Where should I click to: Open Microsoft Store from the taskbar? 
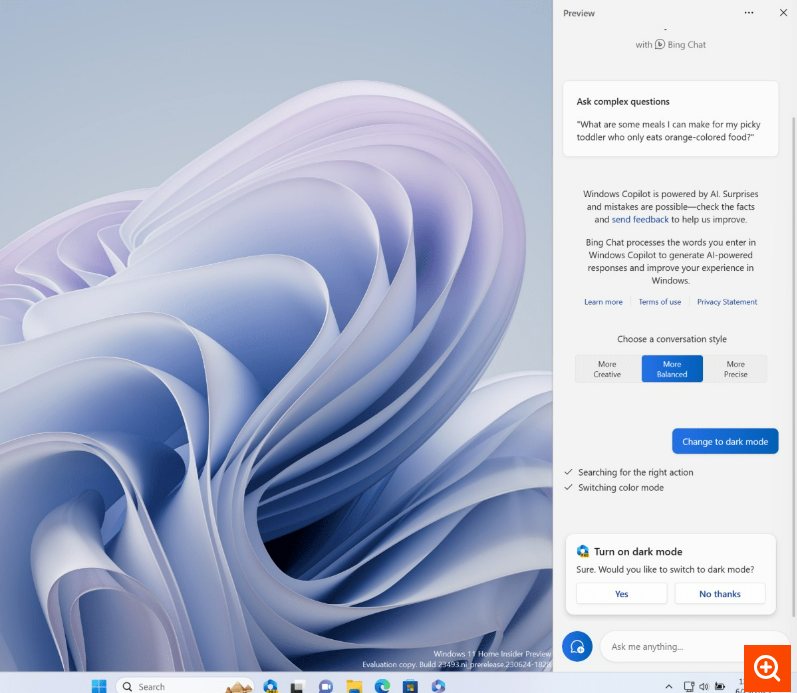click(x=410, y=686)
